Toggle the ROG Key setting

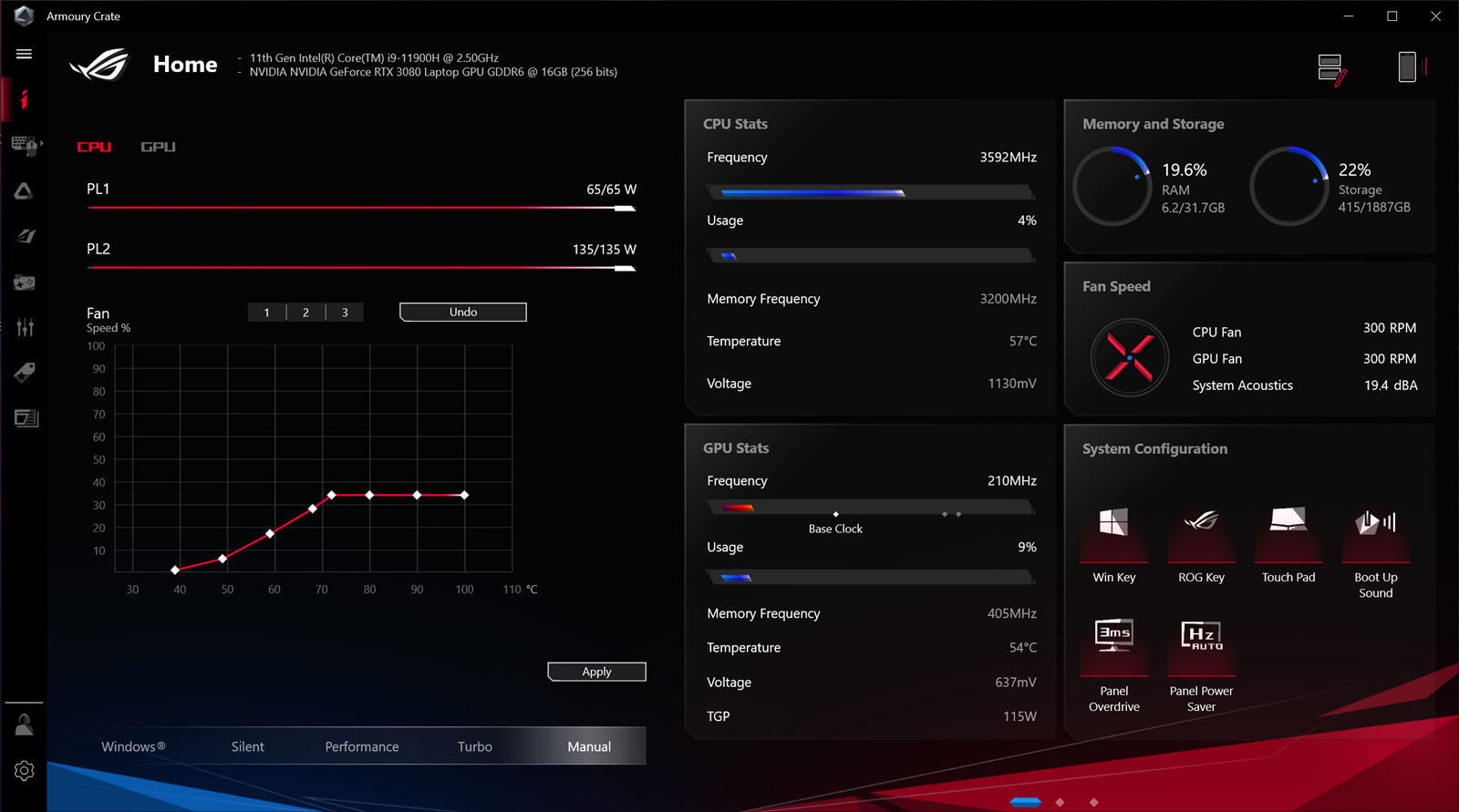pos(1201,534)
